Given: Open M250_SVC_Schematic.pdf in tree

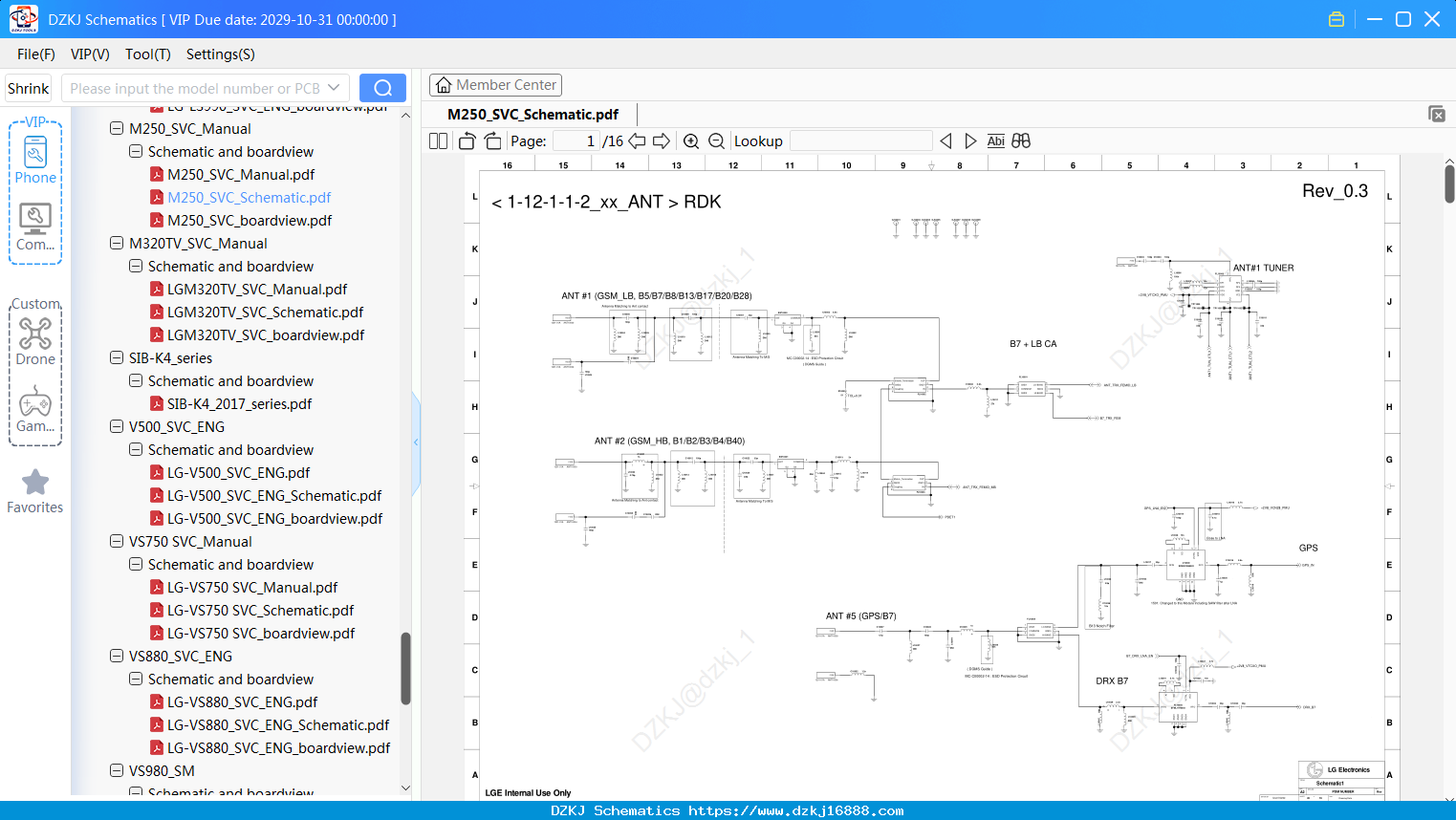Looking at the screenshot, I should (249, 197).
